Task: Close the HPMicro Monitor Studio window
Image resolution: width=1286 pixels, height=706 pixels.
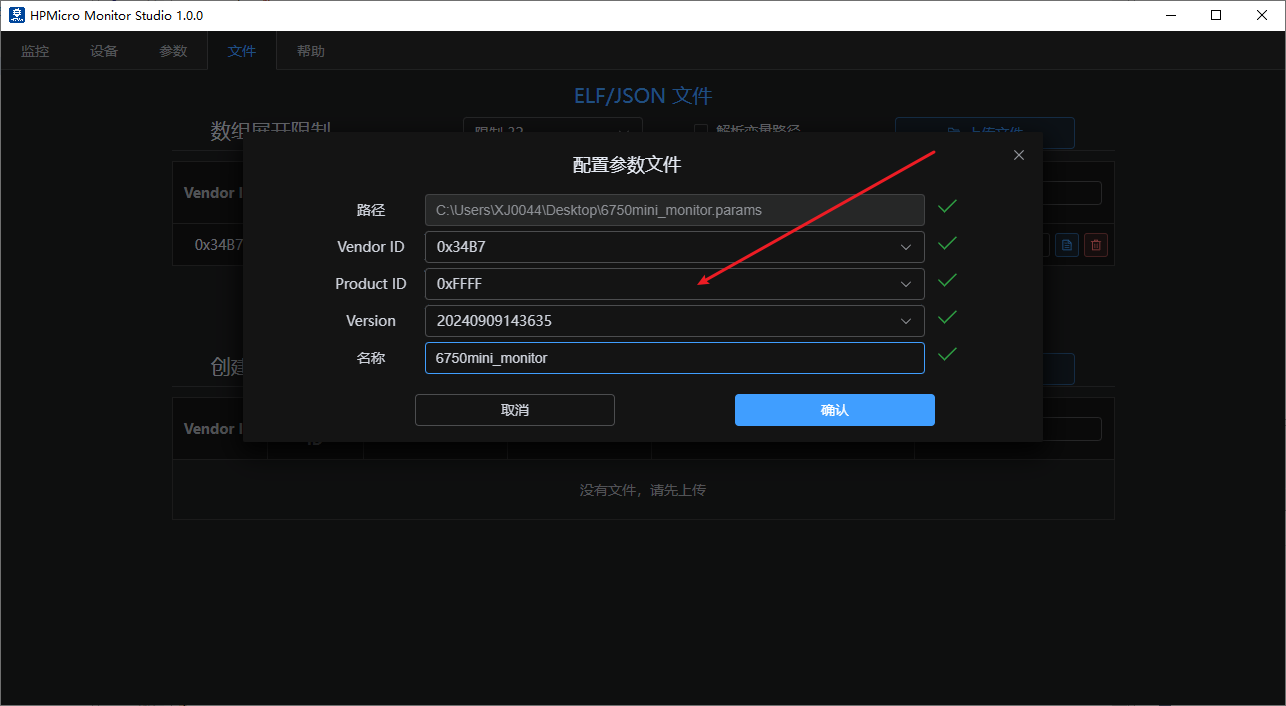Action: click(1262, 15)
